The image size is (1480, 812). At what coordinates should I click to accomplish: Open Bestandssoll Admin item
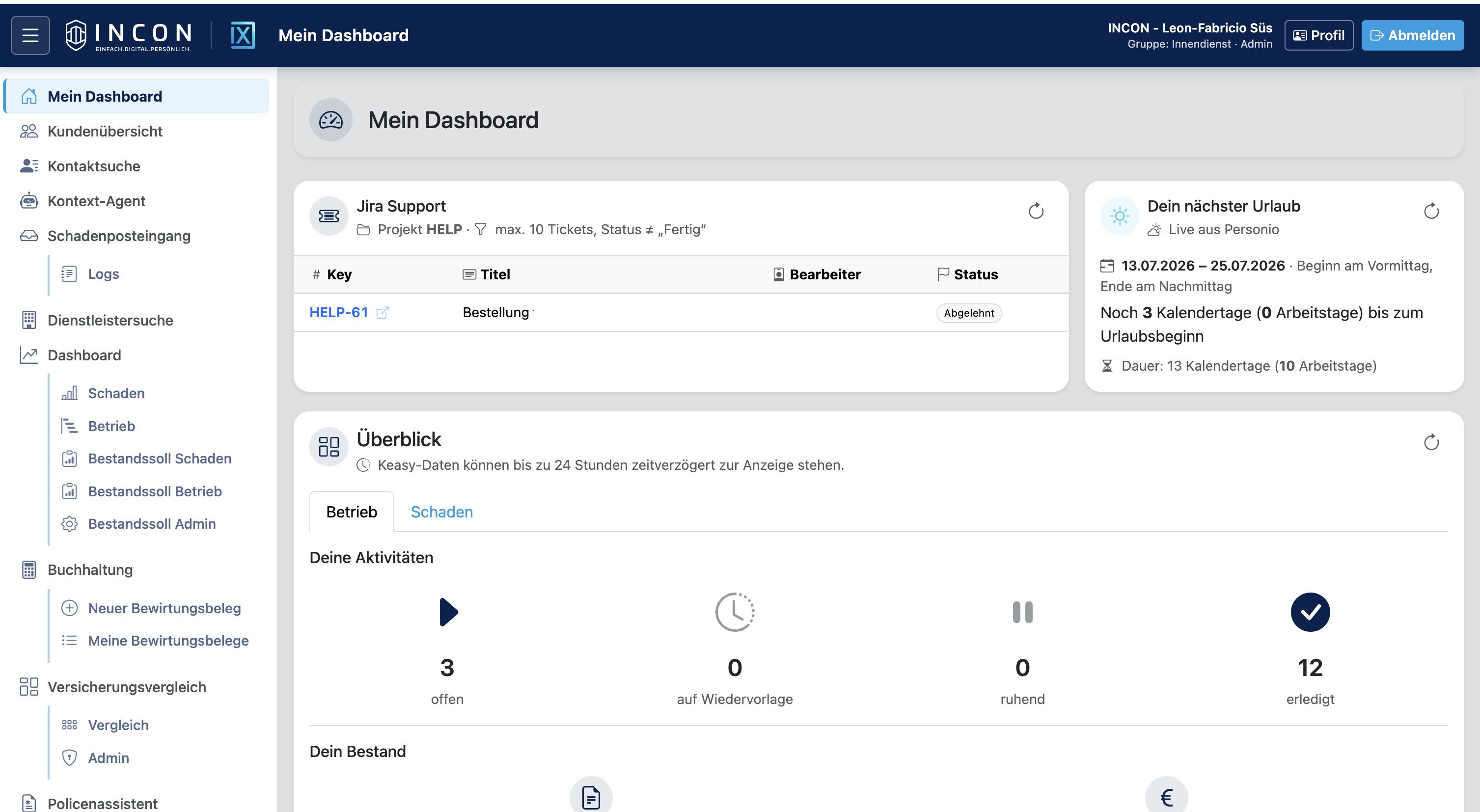pos(152,524)
